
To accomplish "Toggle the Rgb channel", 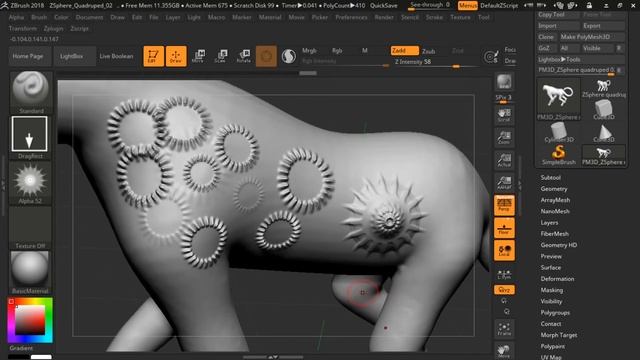I will tap(337, 51).
